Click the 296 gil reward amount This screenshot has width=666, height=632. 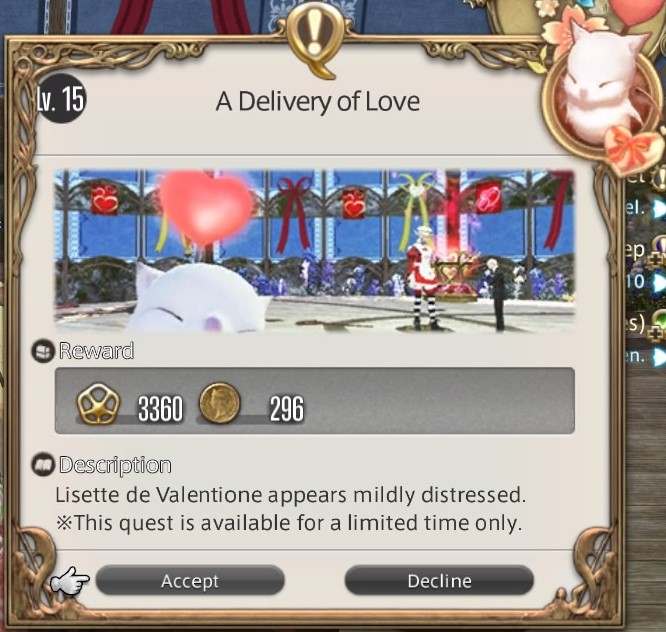coord(287,409)
